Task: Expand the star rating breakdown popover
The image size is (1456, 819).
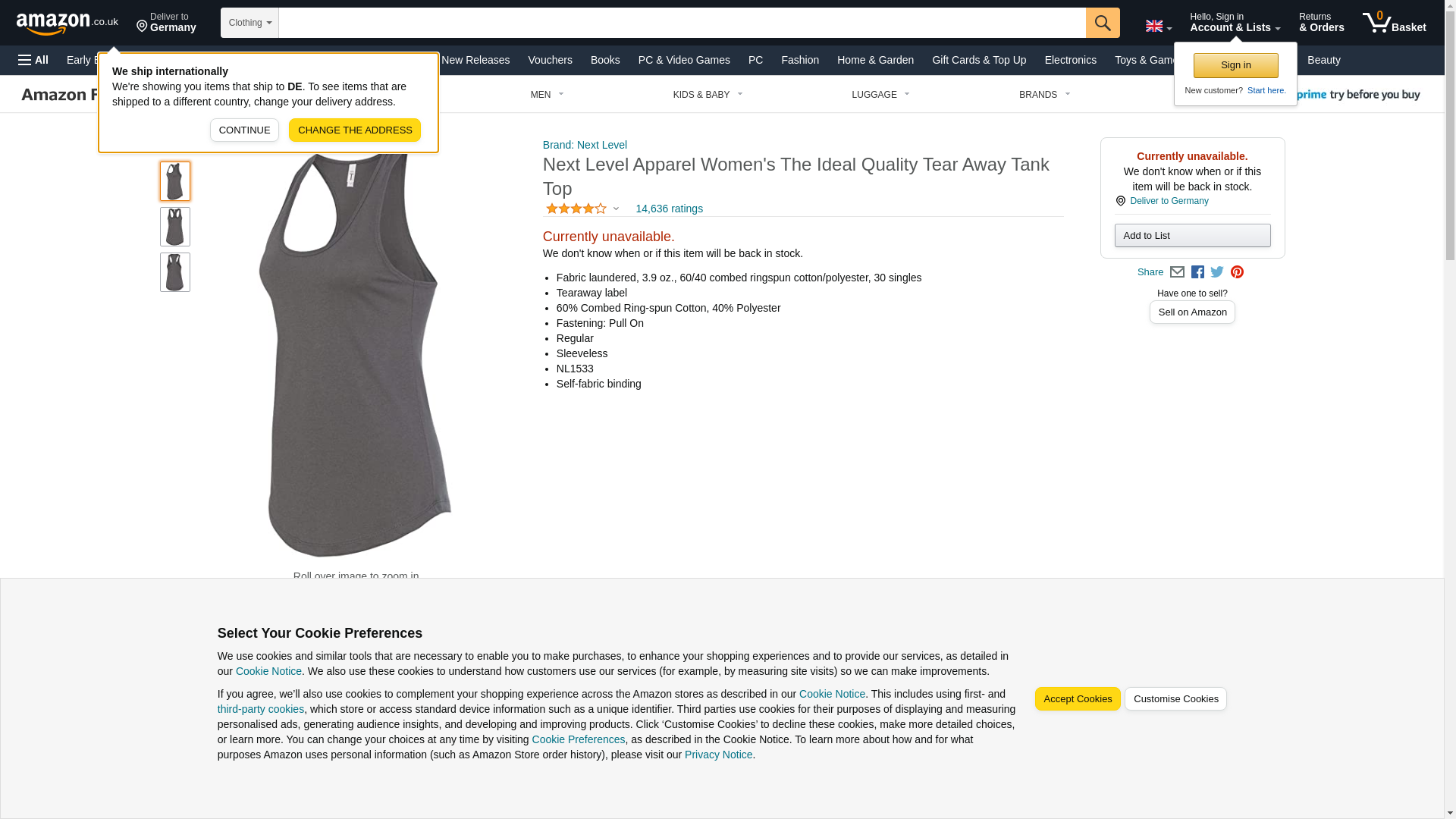Action: click(582, 209)
